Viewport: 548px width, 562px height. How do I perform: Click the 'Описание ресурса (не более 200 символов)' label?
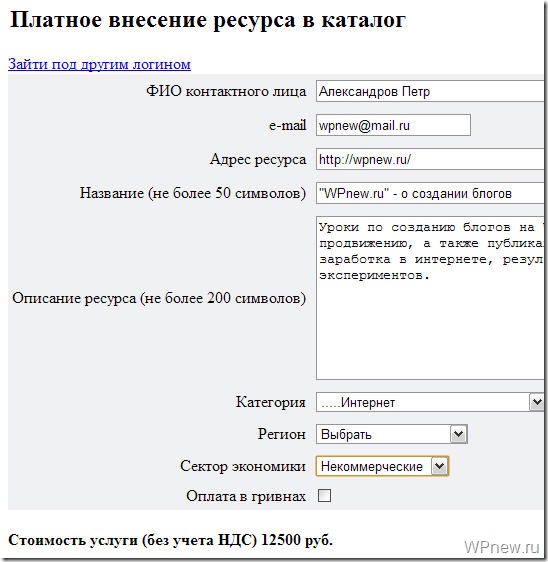pos(159,298)
